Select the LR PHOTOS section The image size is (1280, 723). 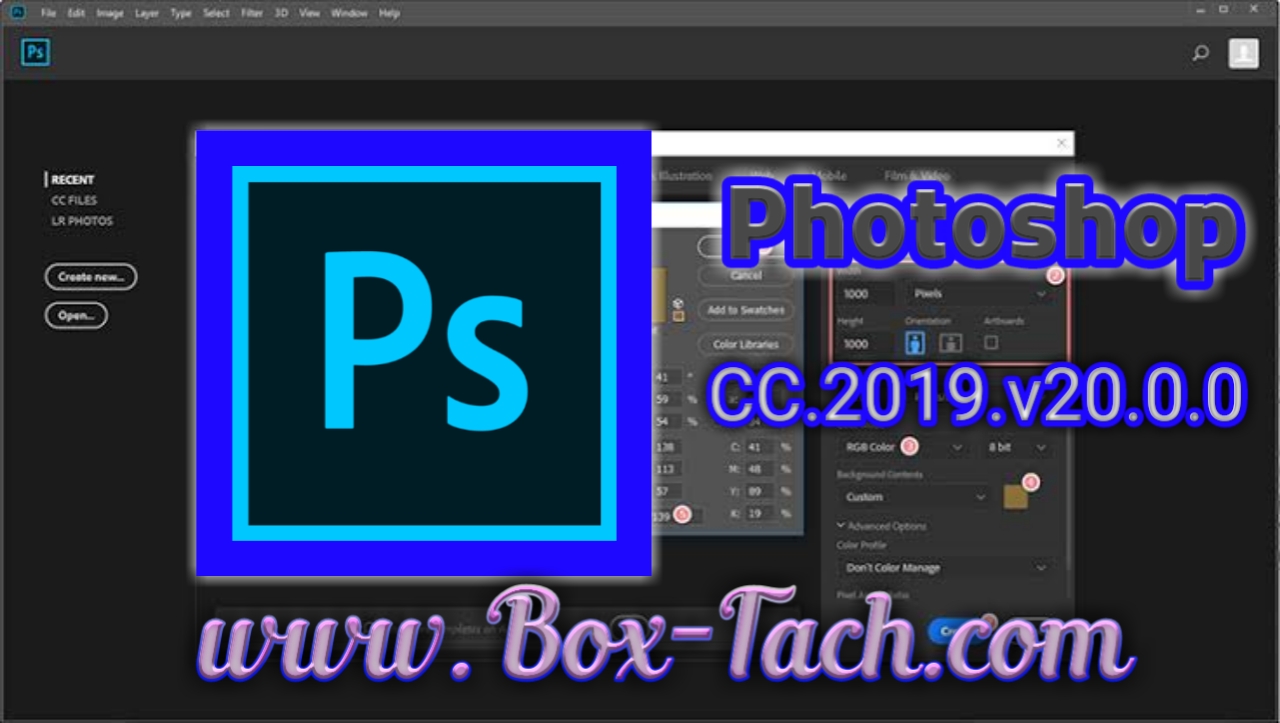pyautogui.click(x=82, y=221)
